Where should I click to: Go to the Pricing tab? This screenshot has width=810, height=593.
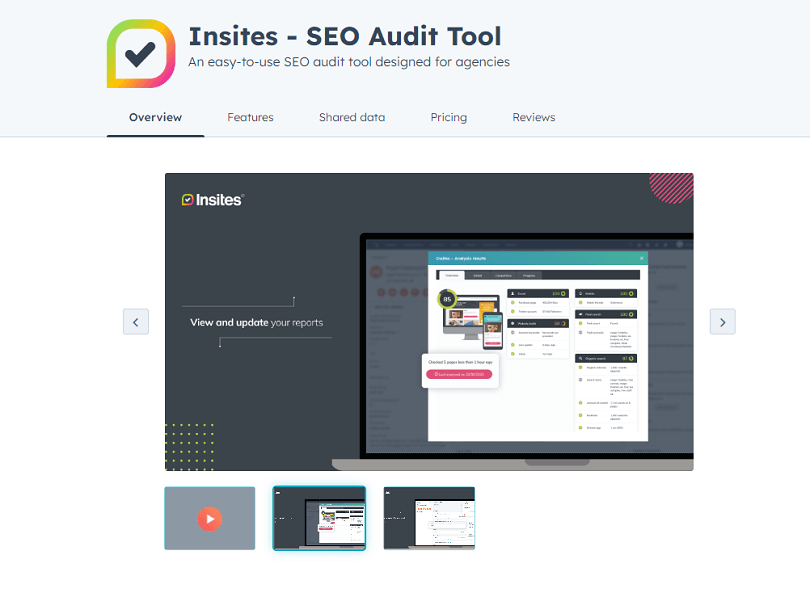[x=448, y=117]
